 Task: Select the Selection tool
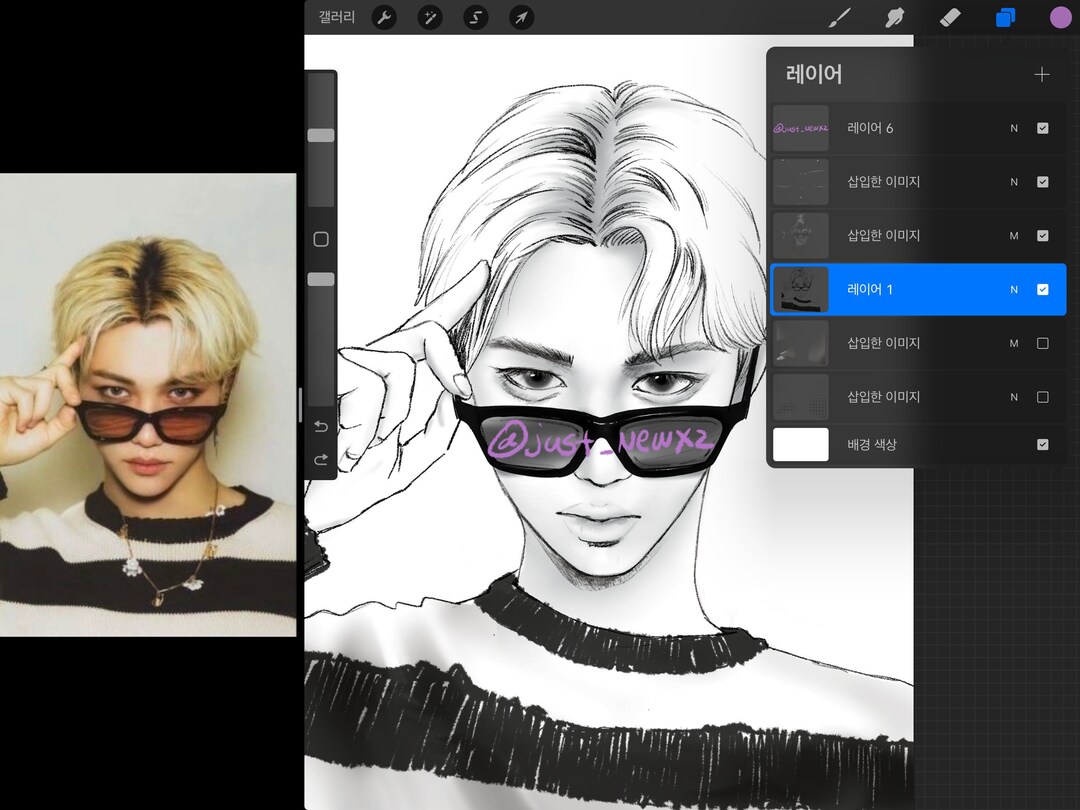click(475, 17)
